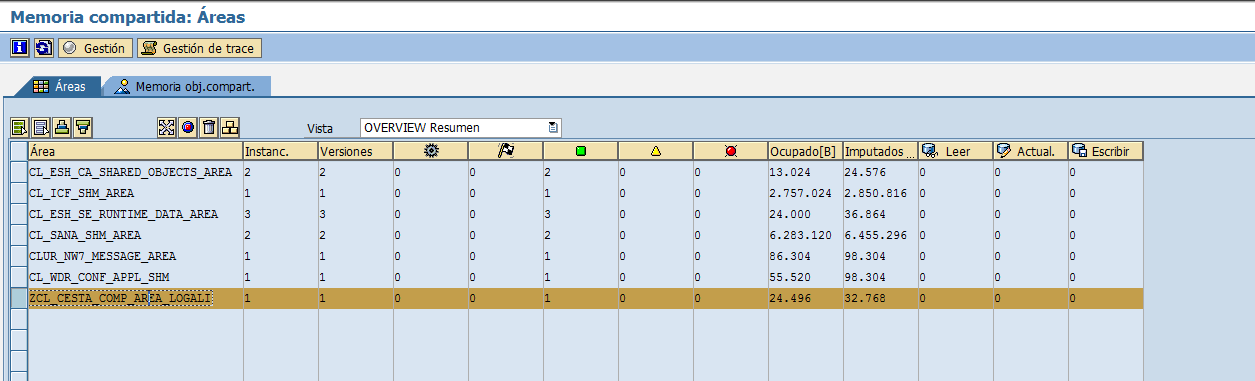Click Instanc. value 3 for CL_ESH_SE_RUNTIME_DATA_AREA
The height and width of the screenshot is (381, 1255).
coord(280,214)
